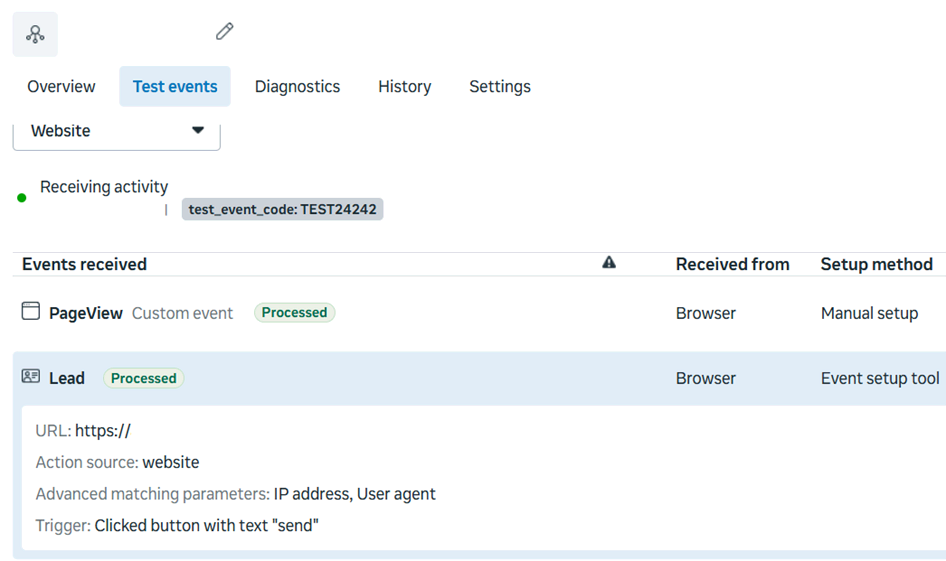The image size is (946, 561).
Task: Click the https:// URL in Lead details
Action: click(103, 431)
